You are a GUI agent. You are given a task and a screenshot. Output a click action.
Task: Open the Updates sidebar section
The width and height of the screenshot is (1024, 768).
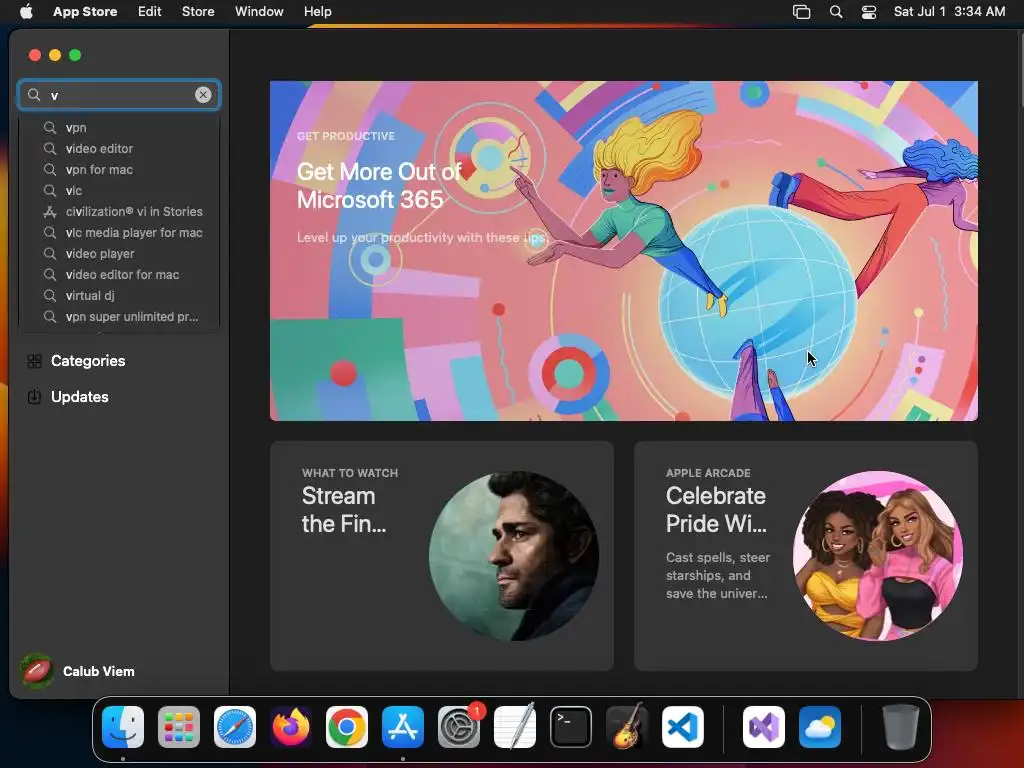coord(119,397)
